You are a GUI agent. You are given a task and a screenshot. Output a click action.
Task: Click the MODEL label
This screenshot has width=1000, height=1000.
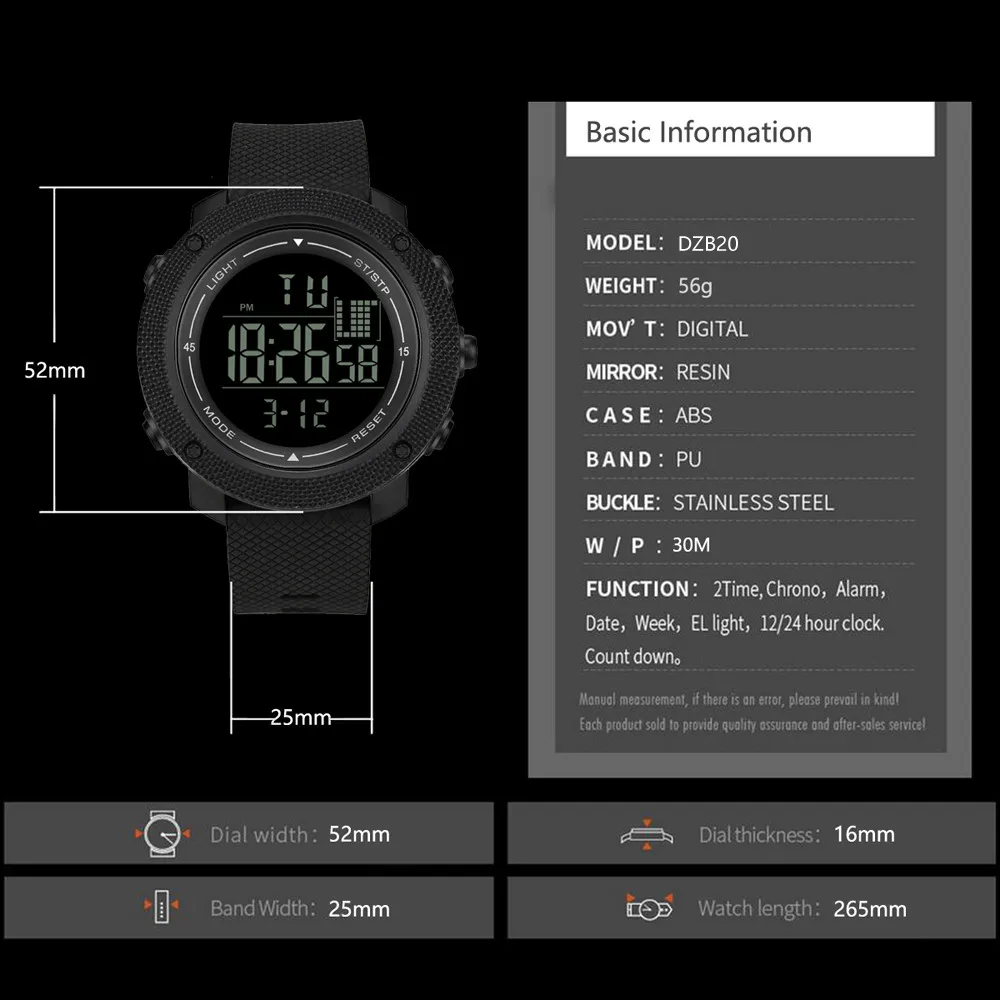pyautogui.click(x=624, y=243)
